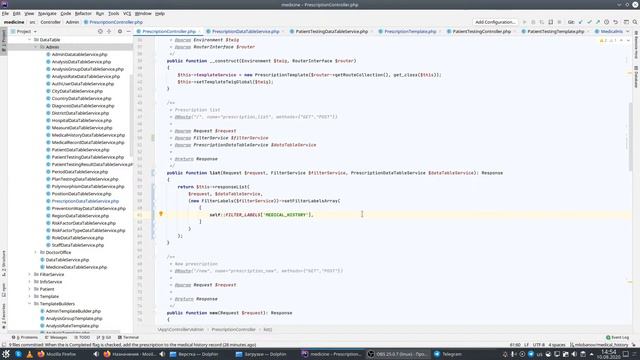This screenshot has height=360, width=640.
Task: Open the Git history clock icon
Action: (607, 22)
